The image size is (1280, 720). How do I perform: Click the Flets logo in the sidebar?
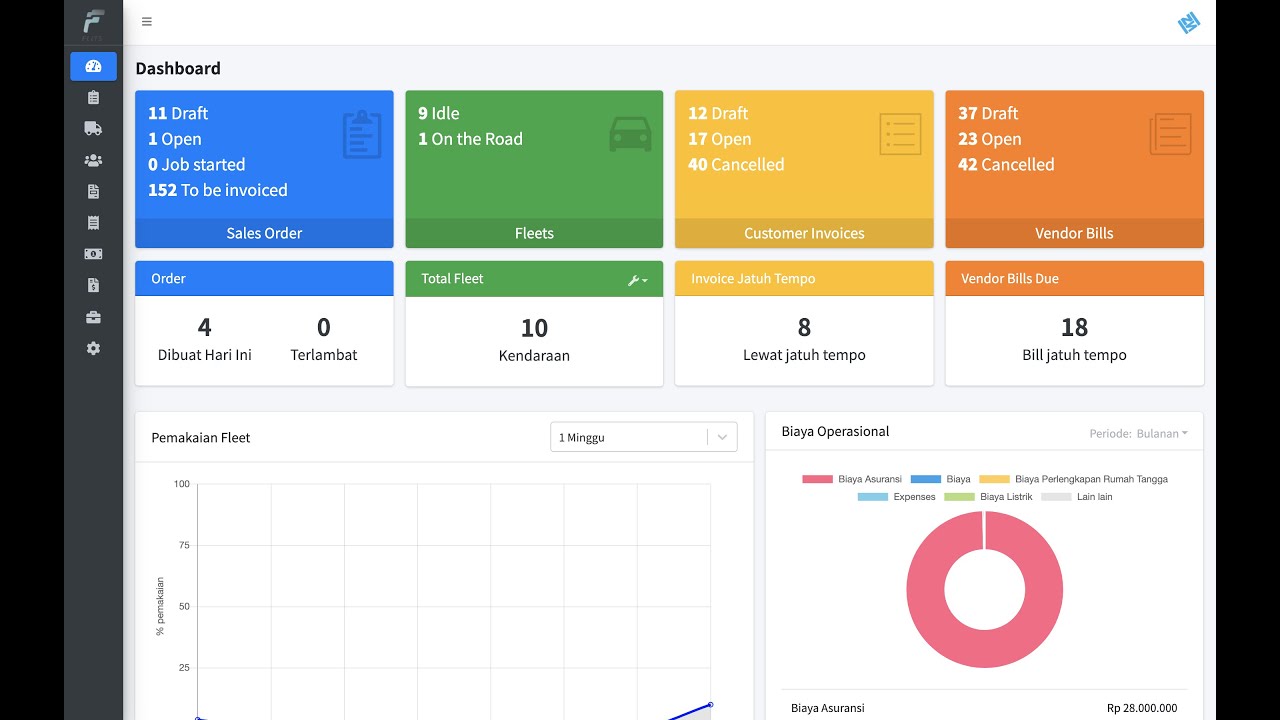tap(93, 24)
